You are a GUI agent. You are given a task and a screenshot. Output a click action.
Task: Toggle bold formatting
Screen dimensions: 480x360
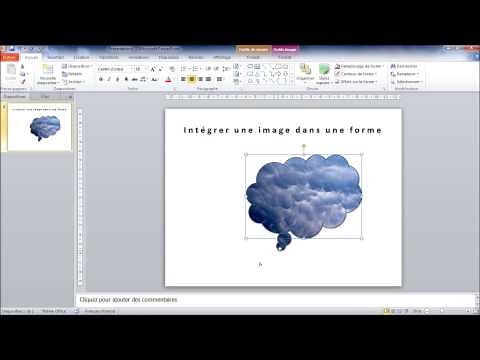pos(101,79)
